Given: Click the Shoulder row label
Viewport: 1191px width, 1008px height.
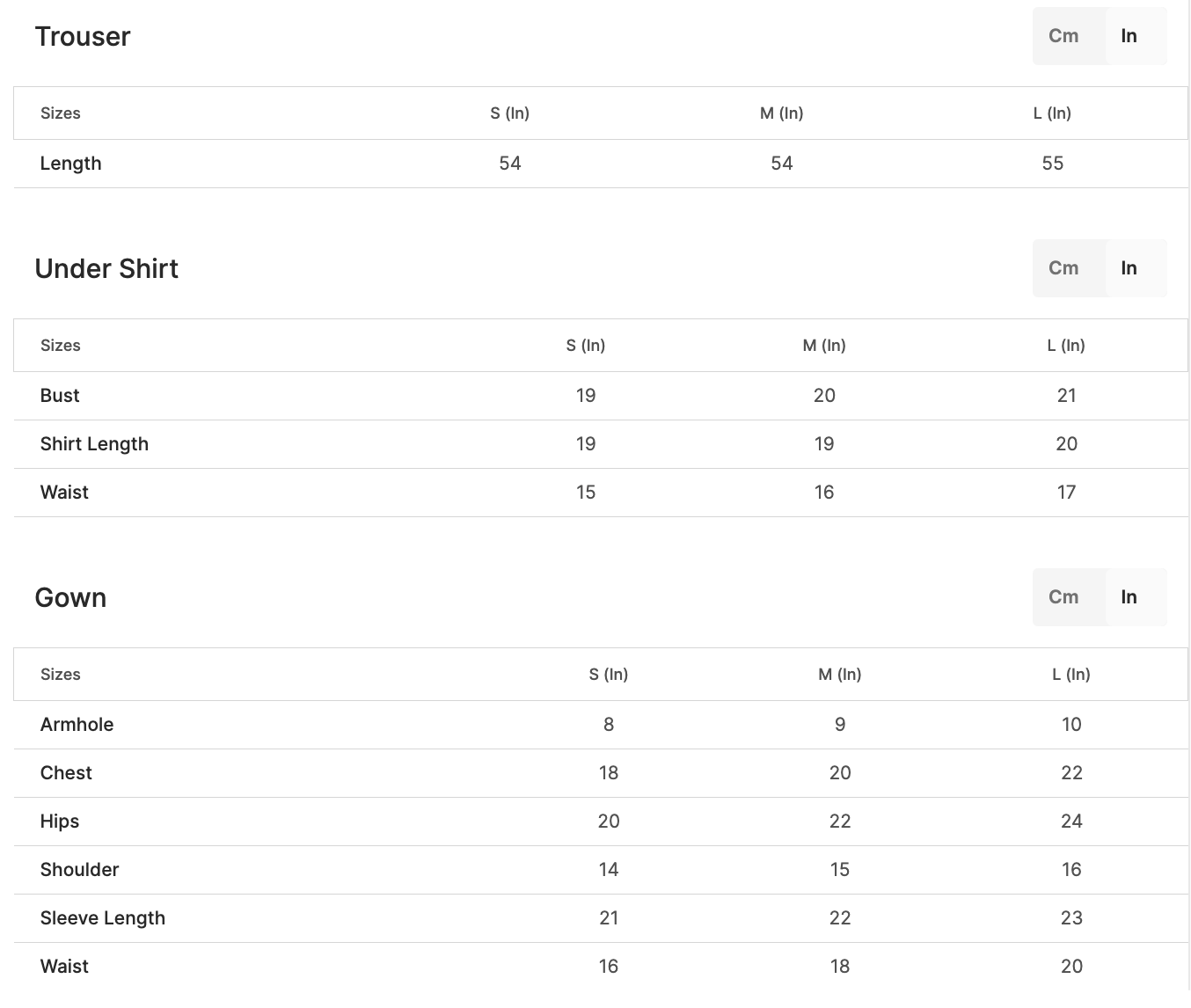Looking at the screenshot, I should [x=80, y=870].
